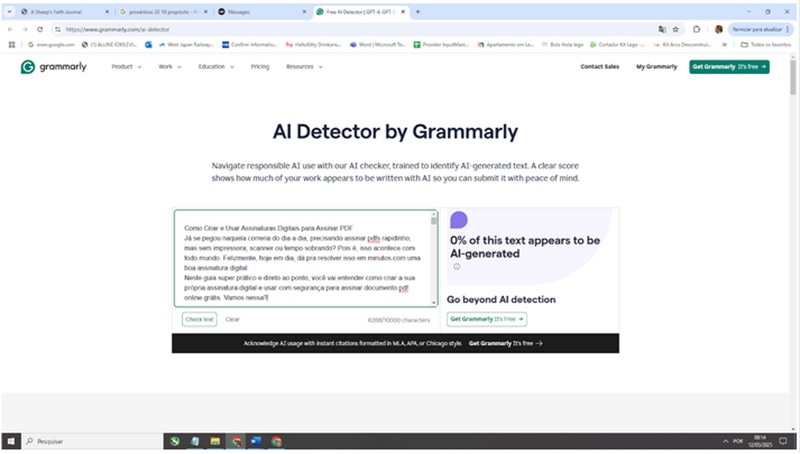Expand the Education menu
The height and width of the screenshot is (454, 800).
click(216, 67)
